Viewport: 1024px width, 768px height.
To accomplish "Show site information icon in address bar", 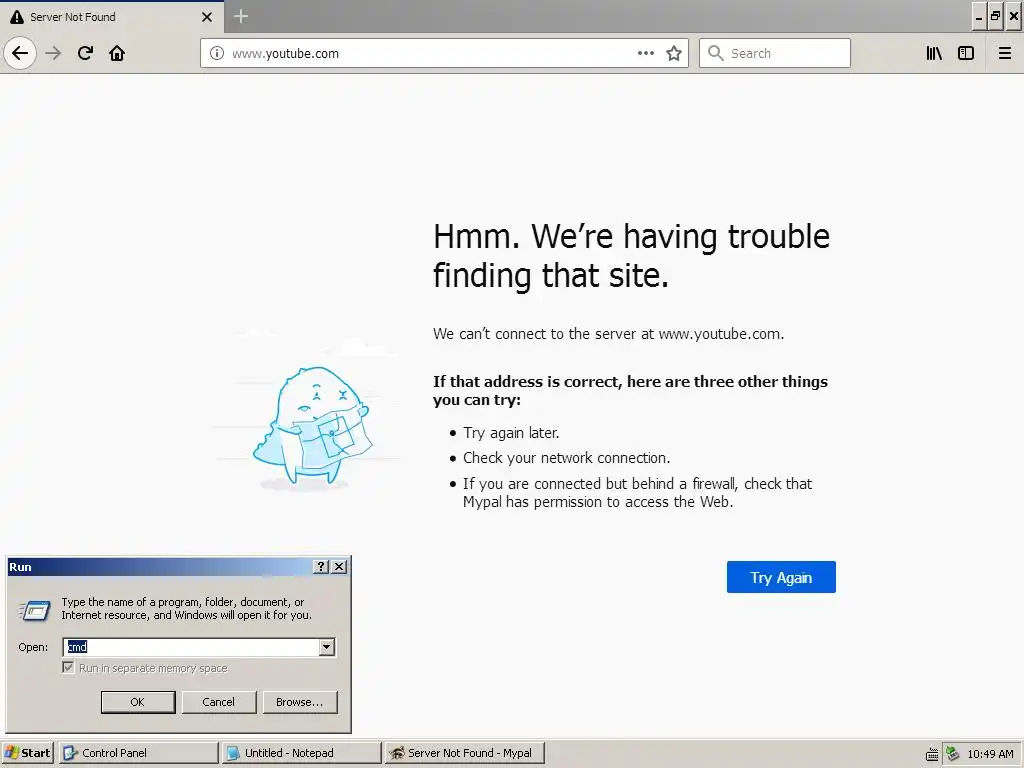I will [x=216, y=53].
